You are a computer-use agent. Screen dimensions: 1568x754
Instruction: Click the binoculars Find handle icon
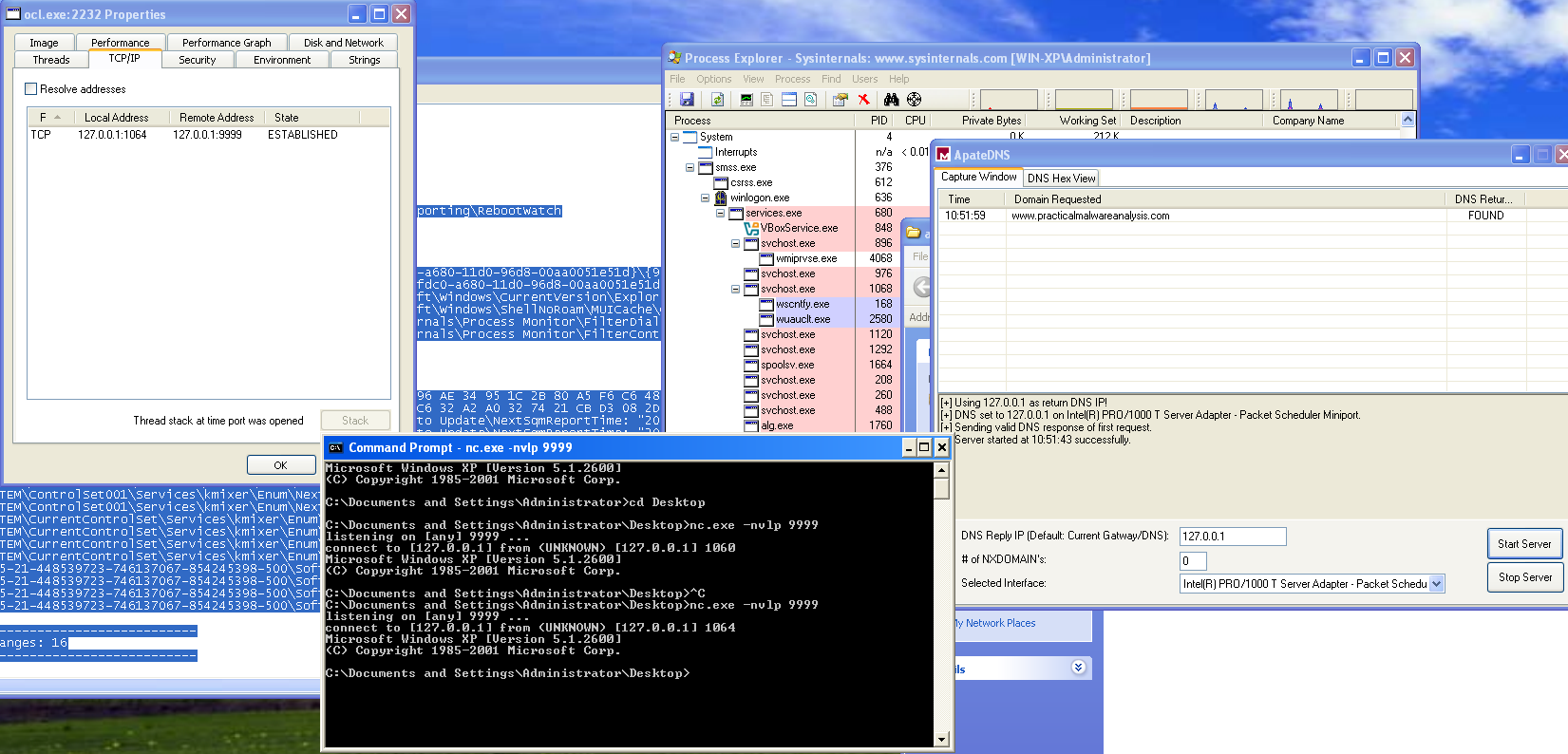coord(891,100)
